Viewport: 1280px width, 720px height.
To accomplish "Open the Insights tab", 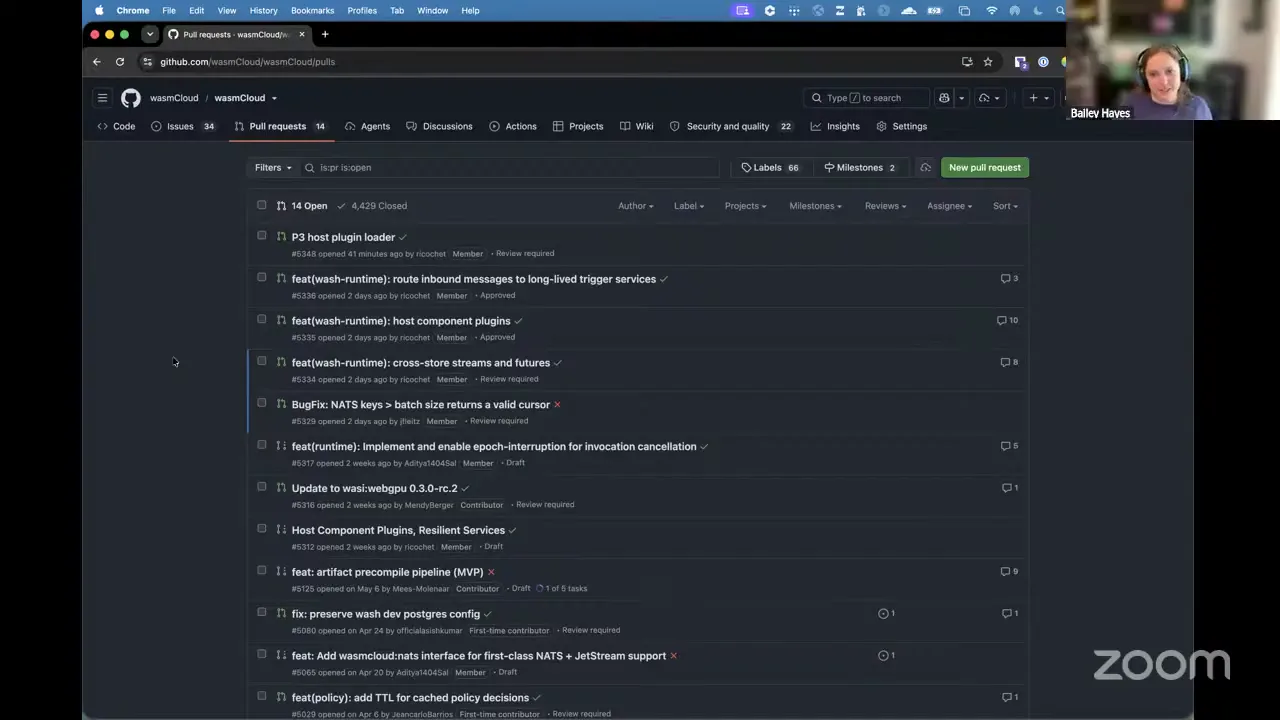I will pyautogui.click(x=835, y=127).
